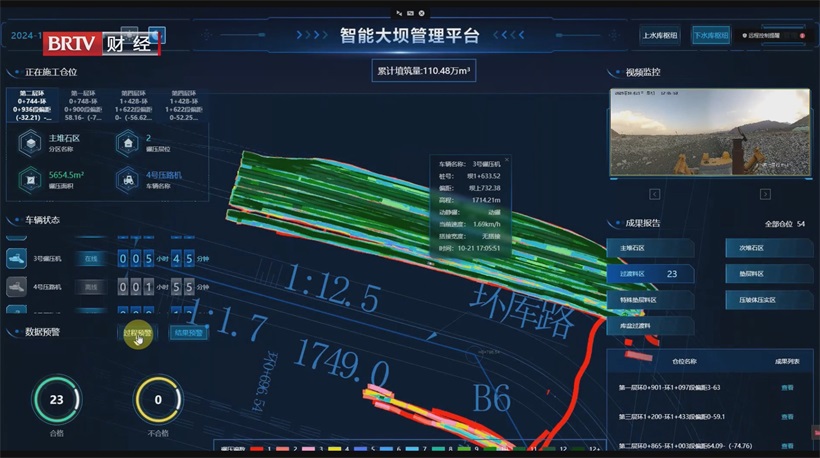The width and height of the screenshot is (820, 458).
Task: Click the 全部仓位 54 label
Action: tap(784, 224)
